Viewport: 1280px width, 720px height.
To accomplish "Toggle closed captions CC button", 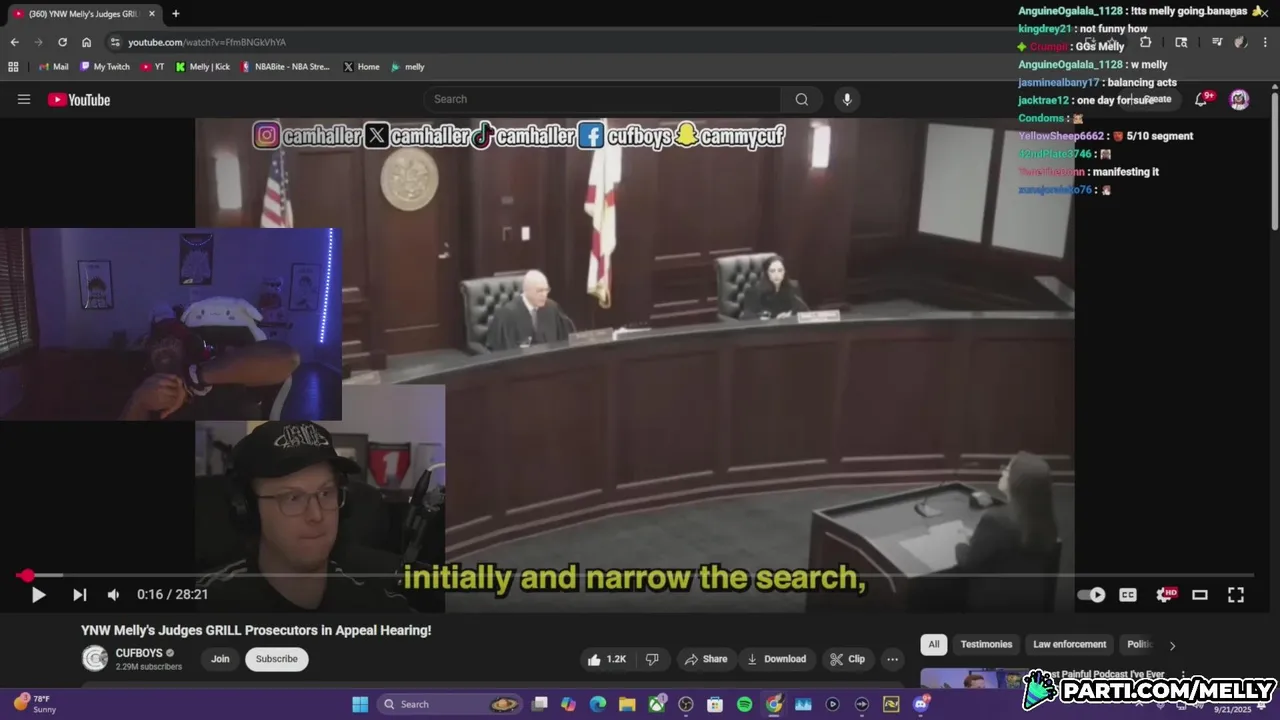I will 1128,595.
